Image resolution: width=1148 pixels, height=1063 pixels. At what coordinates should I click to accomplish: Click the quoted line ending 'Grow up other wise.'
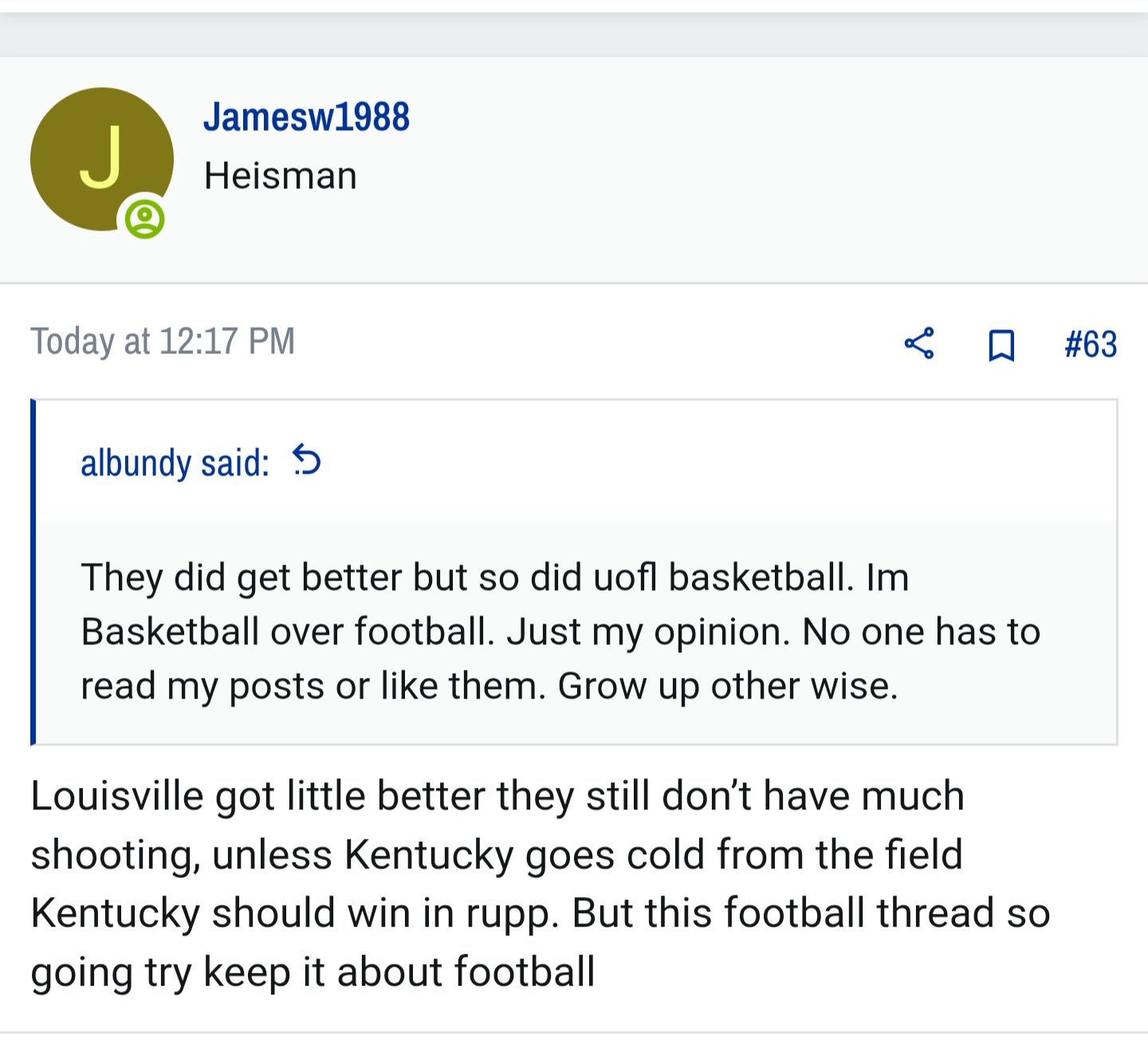point(489,686)
